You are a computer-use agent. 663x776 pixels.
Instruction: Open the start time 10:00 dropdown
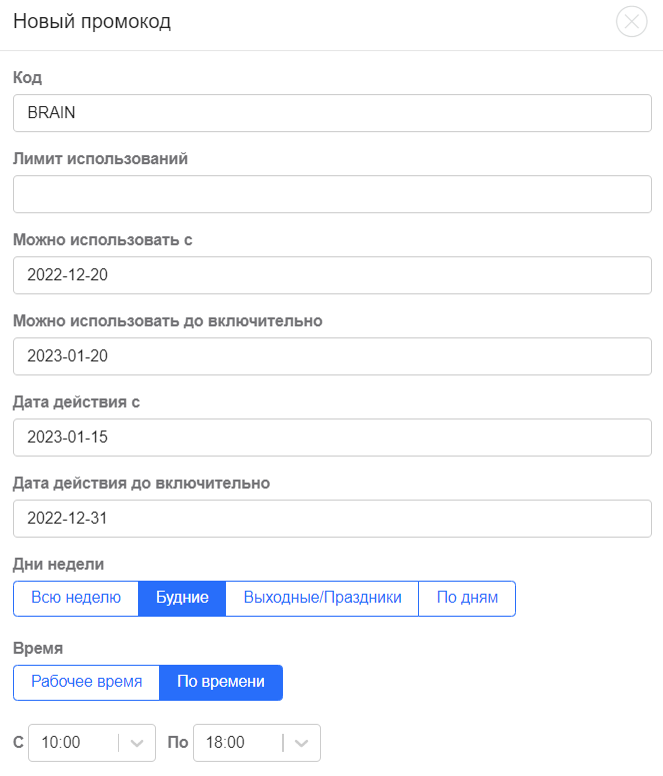click(92, 743)
